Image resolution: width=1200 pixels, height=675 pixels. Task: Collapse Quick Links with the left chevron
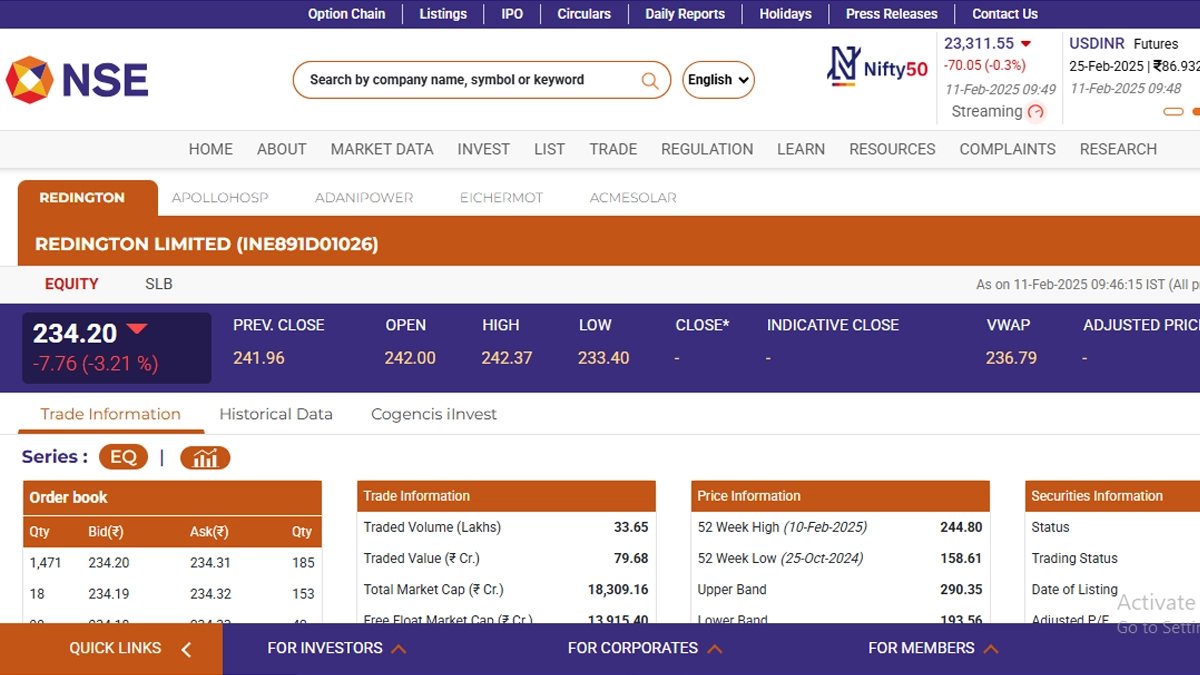click(x=186, y=650)
